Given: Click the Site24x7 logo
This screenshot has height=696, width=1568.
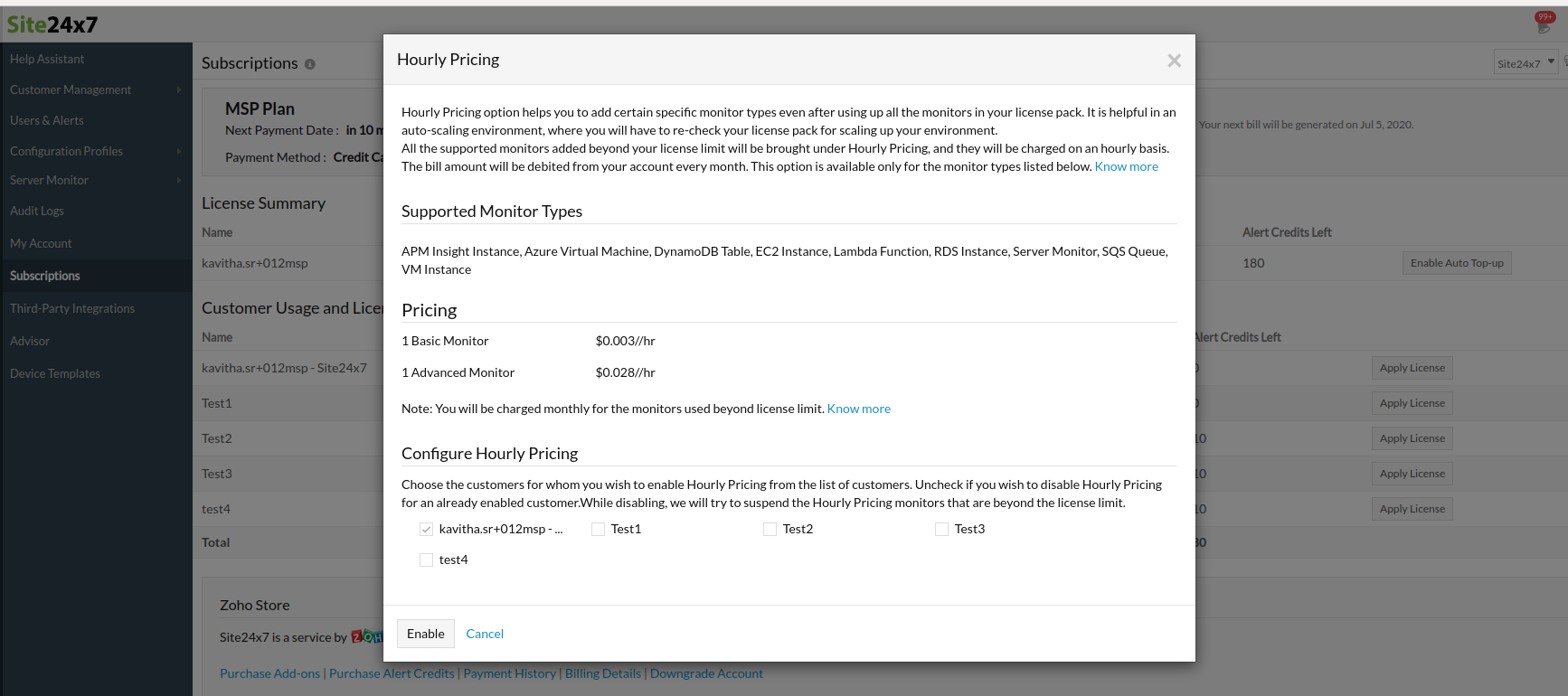Looking at the screenshot, I should pos(52,24).
